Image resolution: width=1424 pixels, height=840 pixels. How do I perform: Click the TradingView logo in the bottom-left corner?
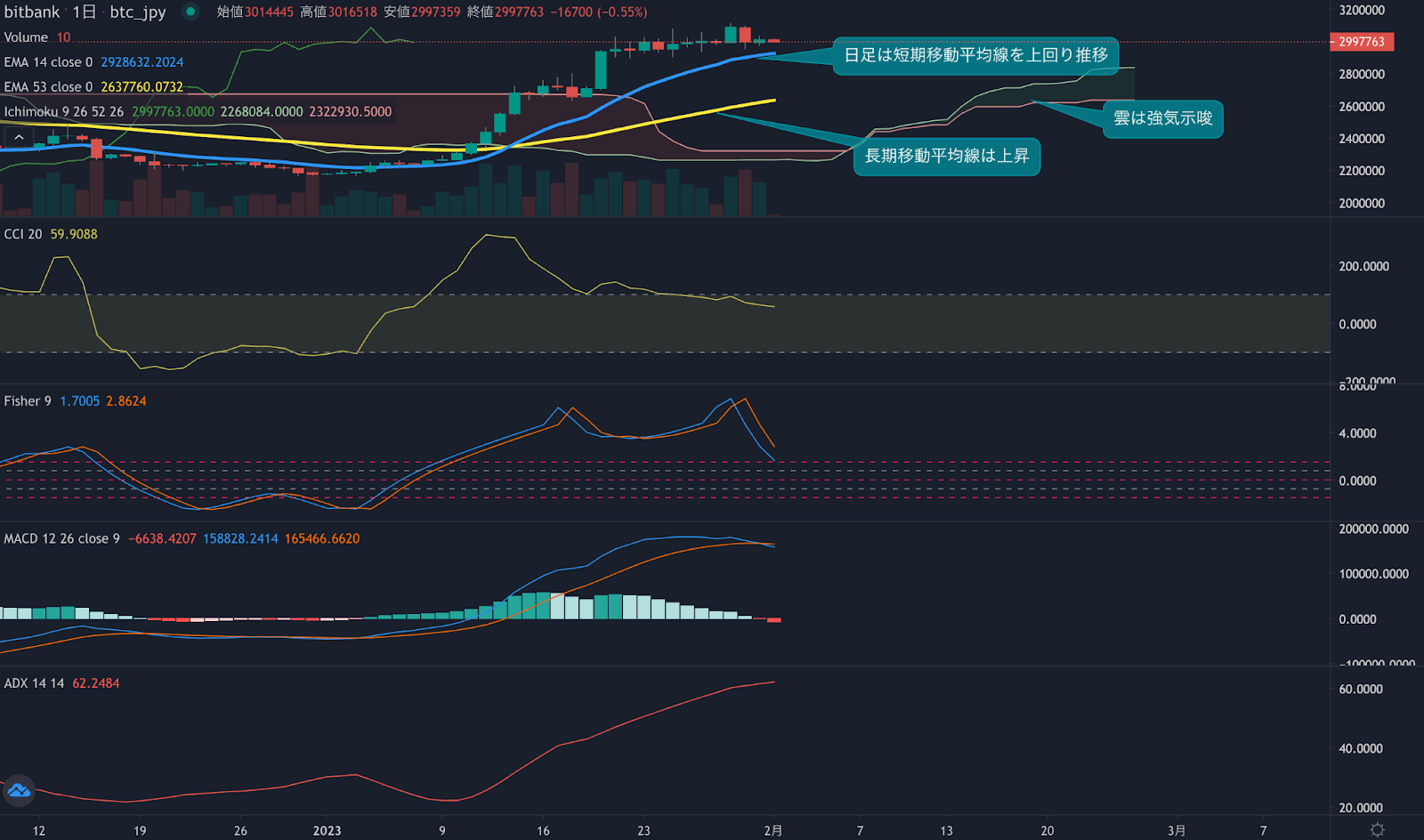pos(18,790)
